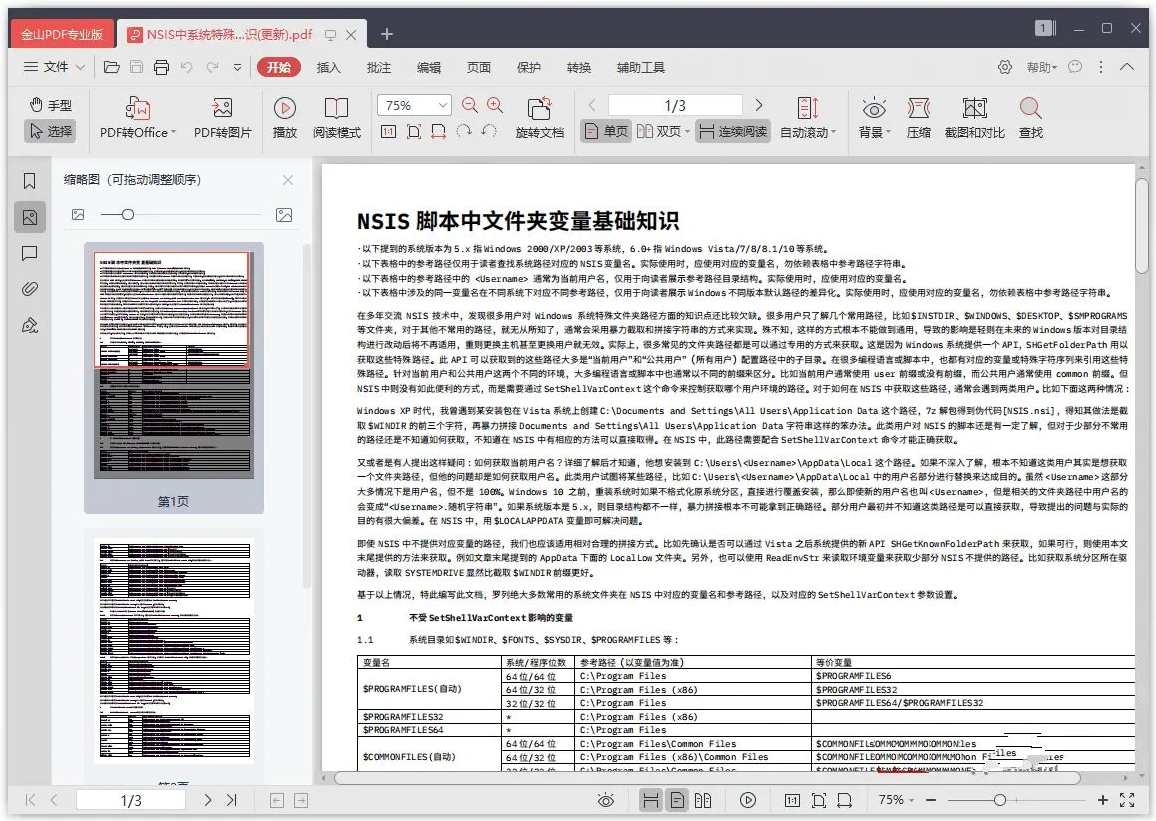The width and height of the screenshot is (1156, 821).
Task: Open the PDF转图片 converter
Action: coord(222,117)
